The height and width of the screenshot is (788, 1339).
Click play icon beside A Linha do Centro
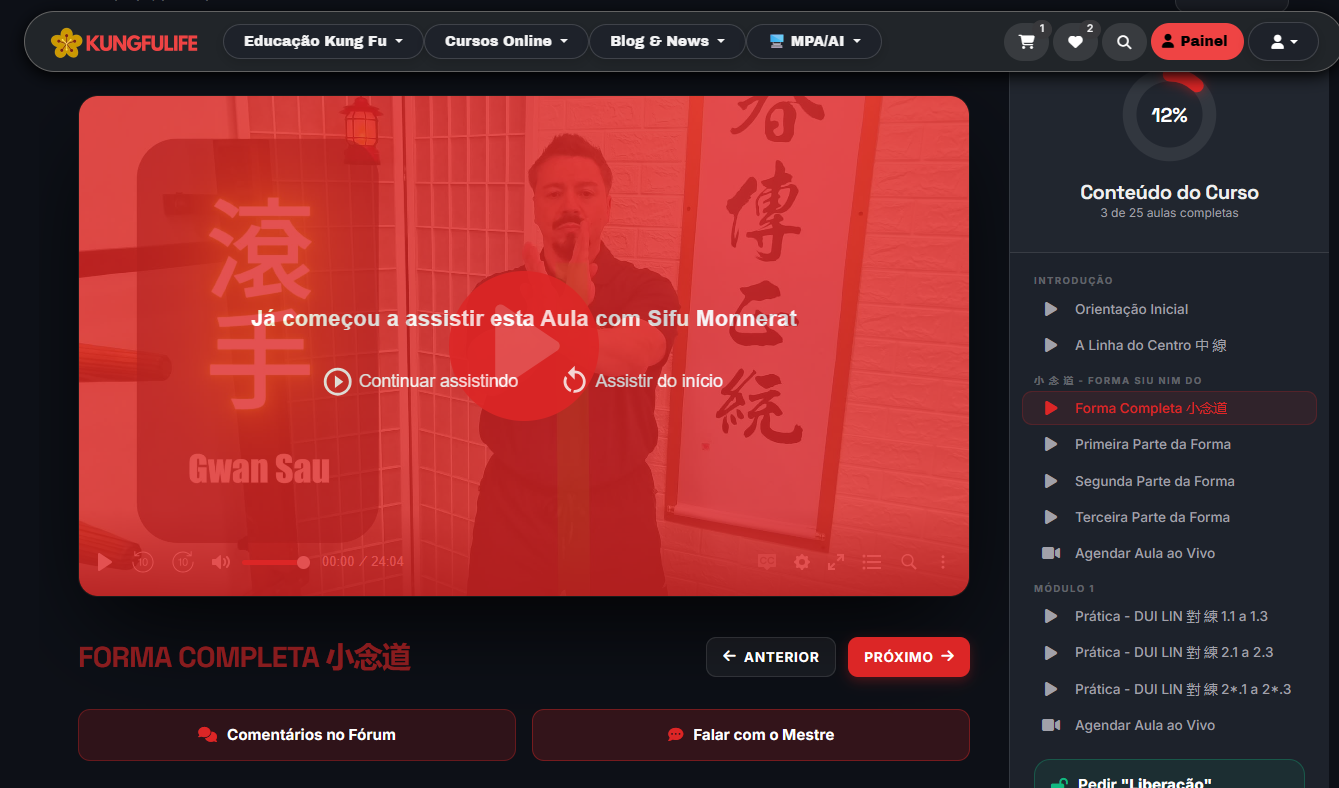(1051, 345)
